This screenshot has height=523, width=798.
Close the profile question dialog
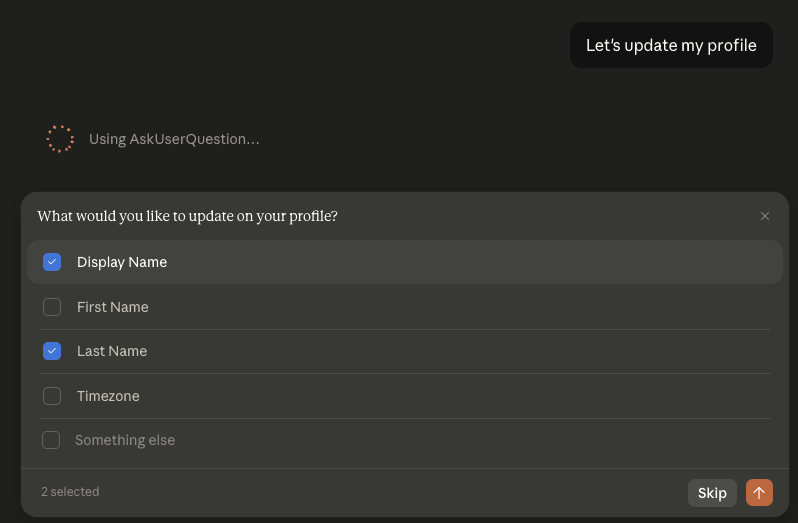click(764, 216)
